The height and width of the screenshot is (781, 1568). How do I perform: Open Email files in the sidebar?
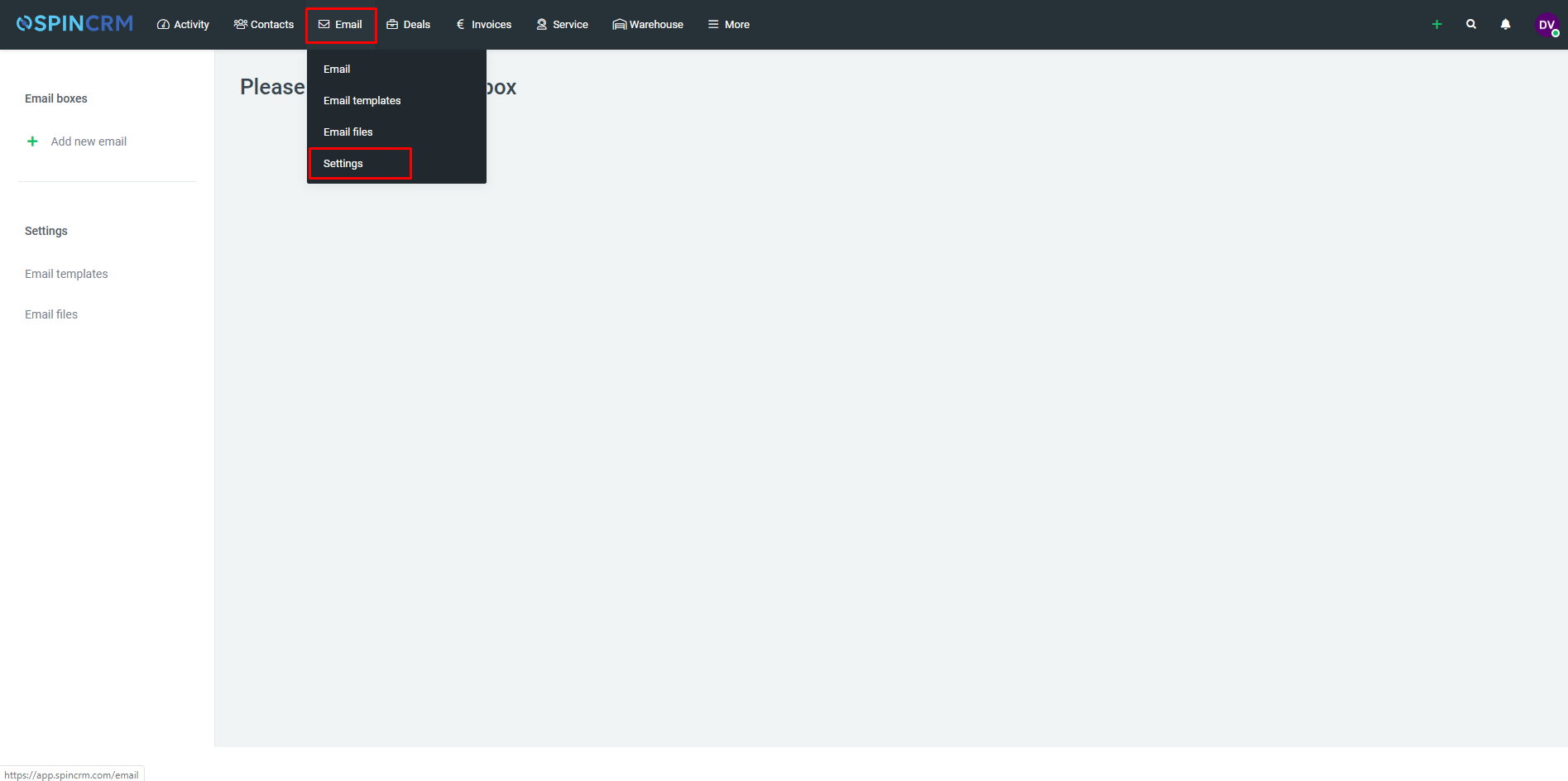click(51, 314)
